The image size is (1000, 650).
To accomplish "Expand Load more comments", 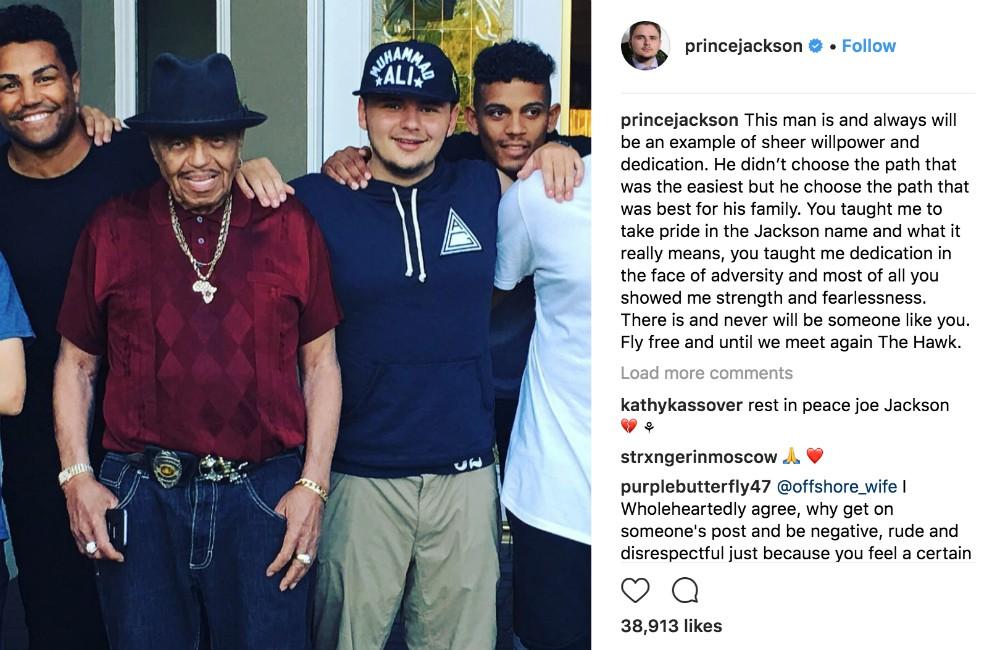I will tap(707, 373).
